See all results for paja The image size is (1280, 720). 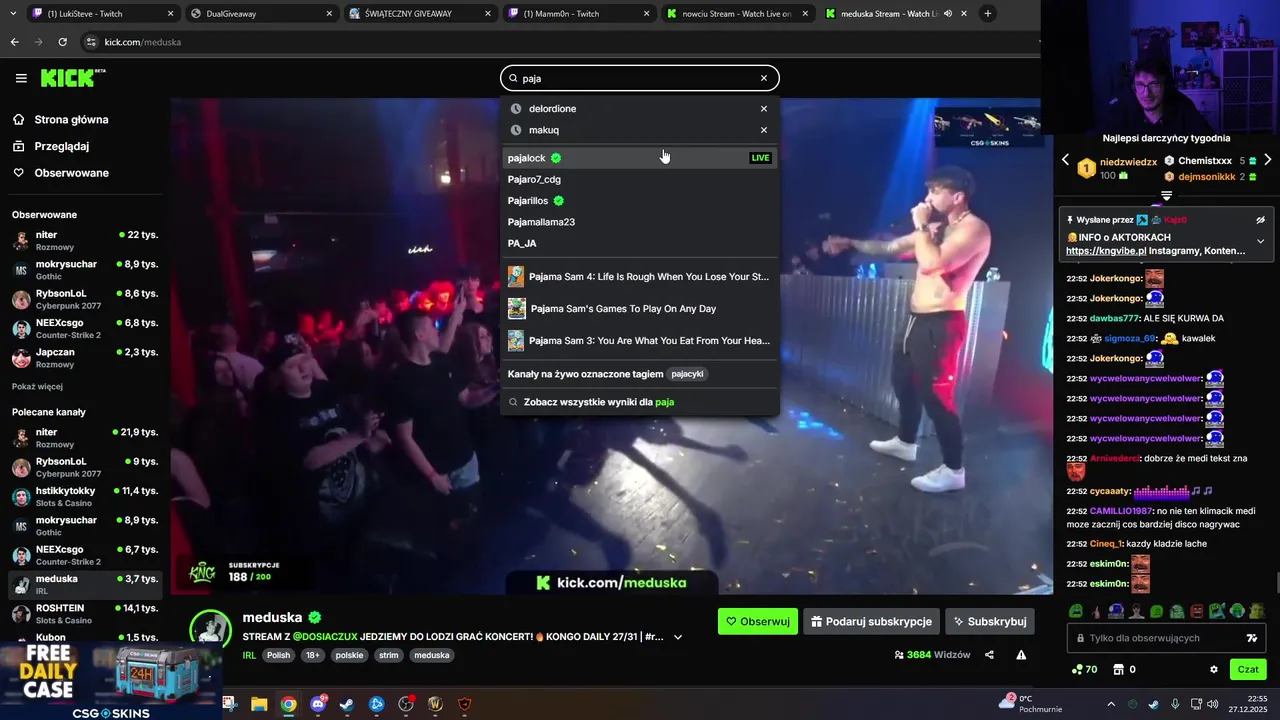(x=640, y=402)
